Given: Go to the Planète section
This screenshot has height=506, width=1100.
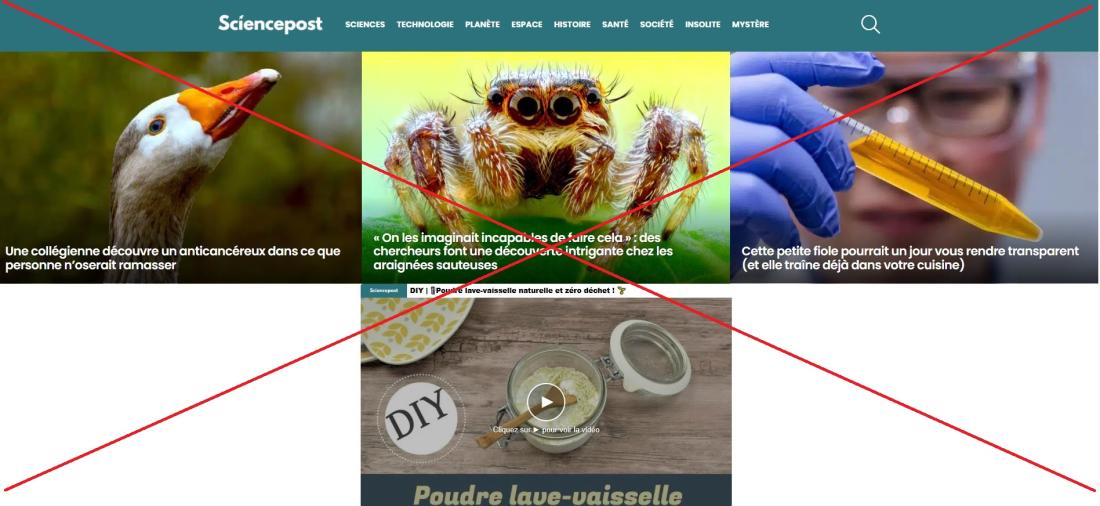Looking at the screenshot, I should tap(483, 25).
